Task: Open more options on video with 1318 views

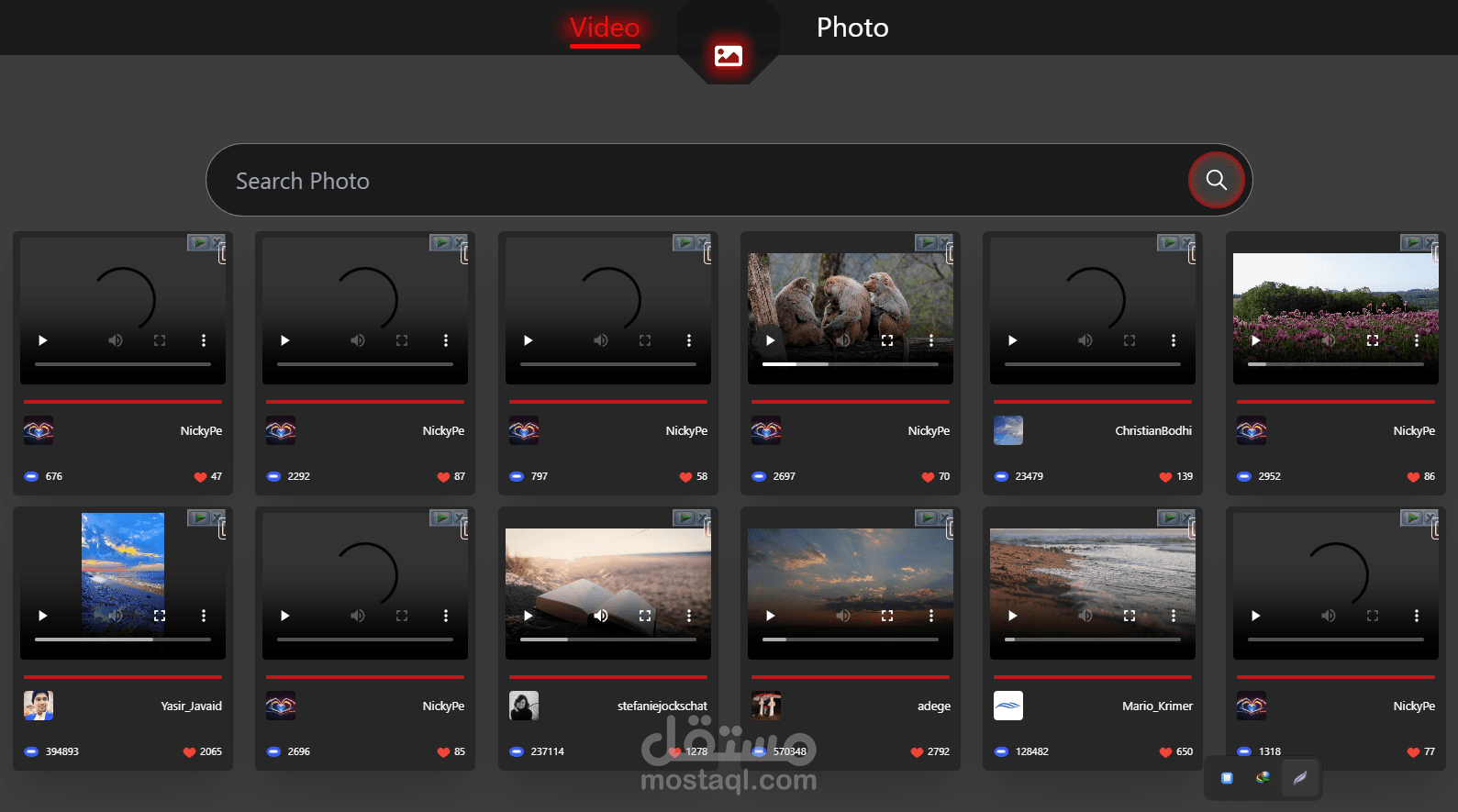Action: click(1417, 616)
